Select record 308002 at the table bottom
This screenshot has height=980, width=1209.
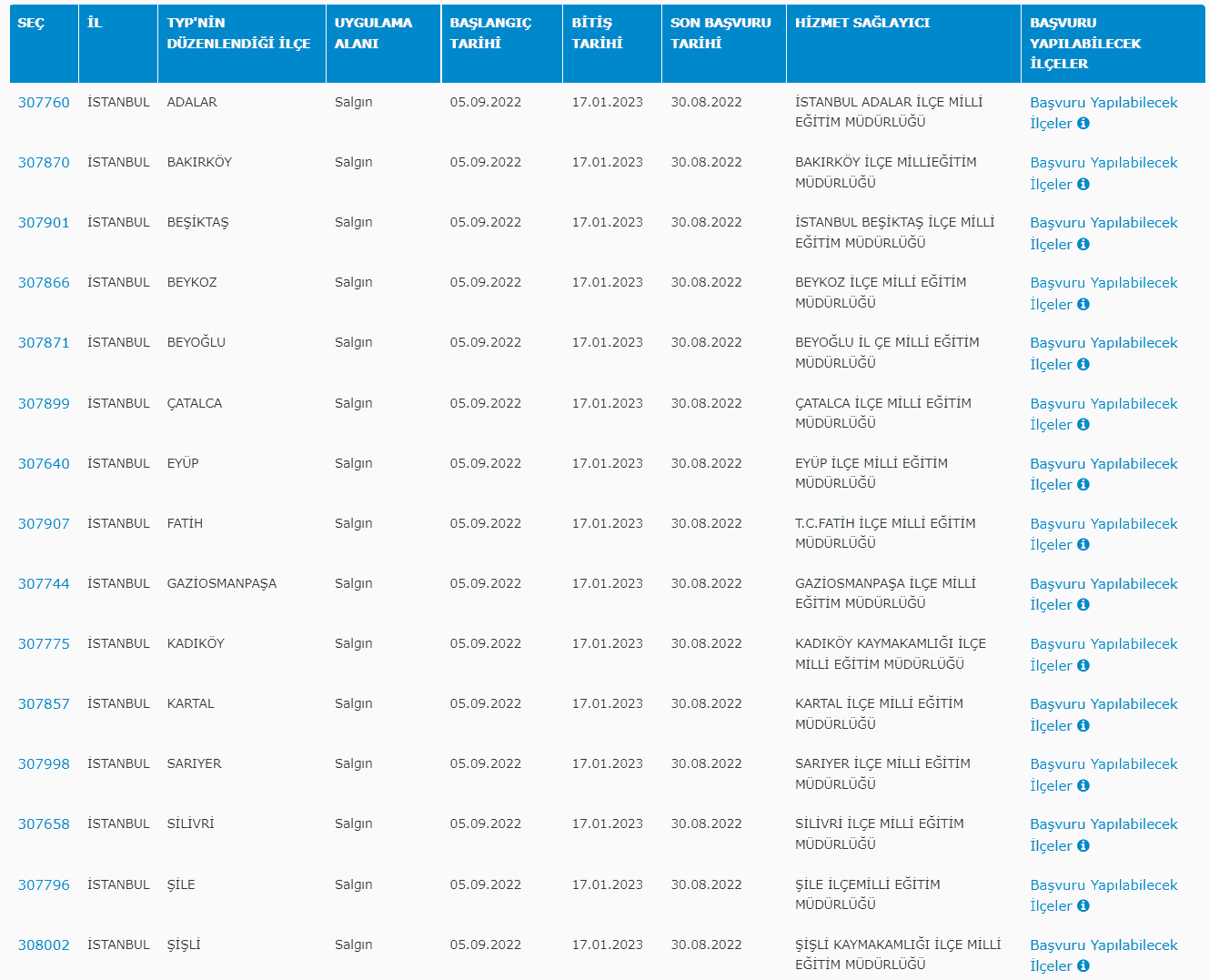[x=44, y=945]
